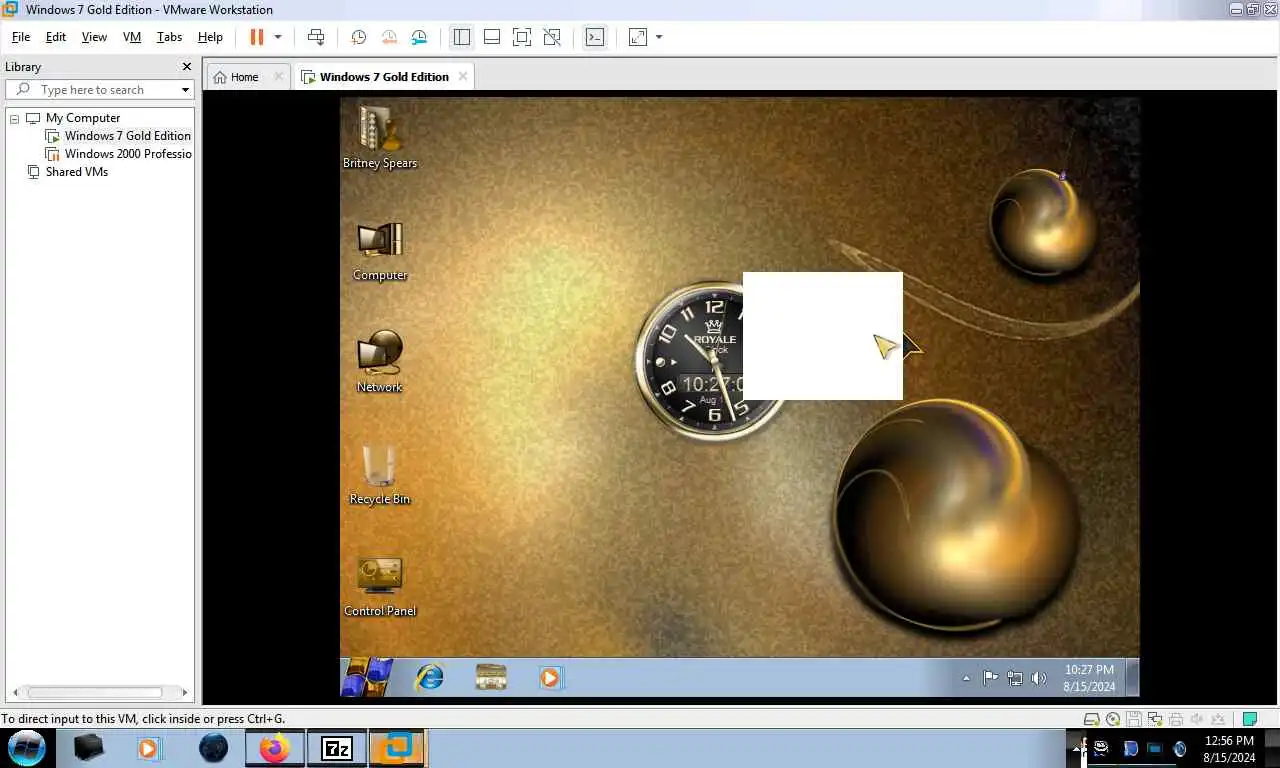The image size is (1280, 768).
Task: Toggle the console view icon
Action: (595, 37)
